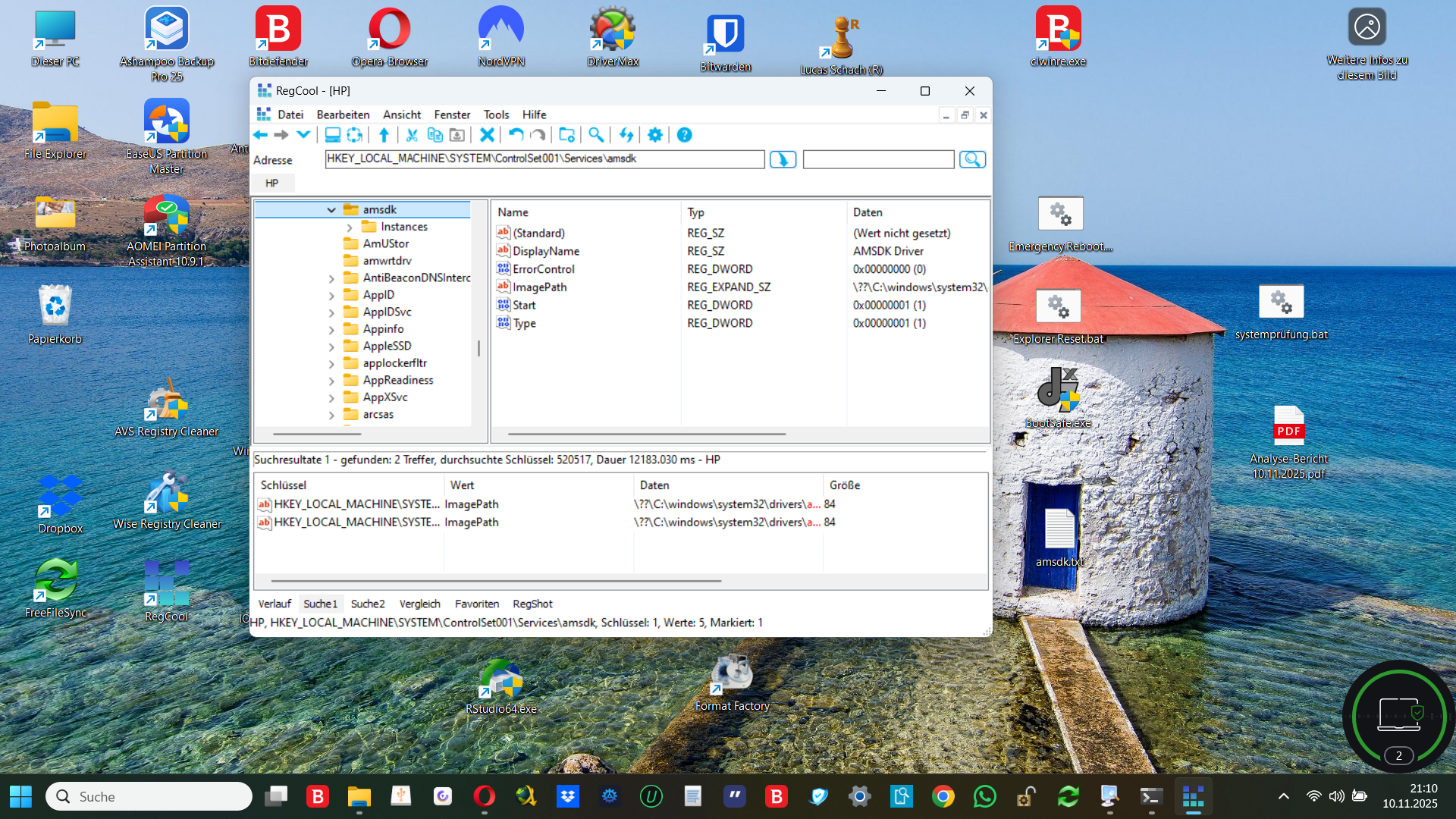This screenshot has width=1456, height=819.
Task: Expand the AppID tree node
Action: pos(331,296)
